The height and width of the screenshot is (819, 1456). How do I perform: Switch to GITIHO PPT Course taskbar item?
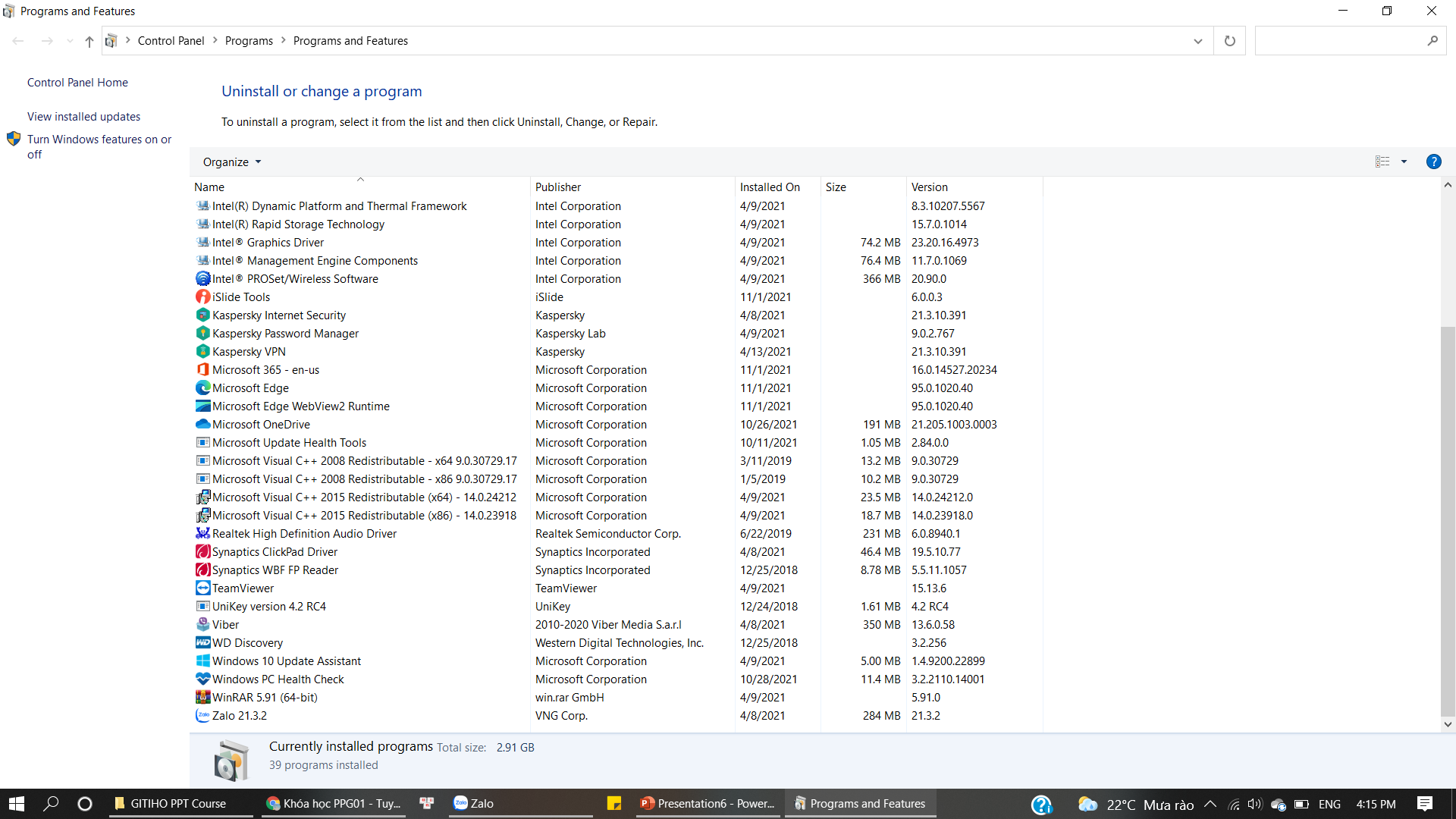(180, 804)
